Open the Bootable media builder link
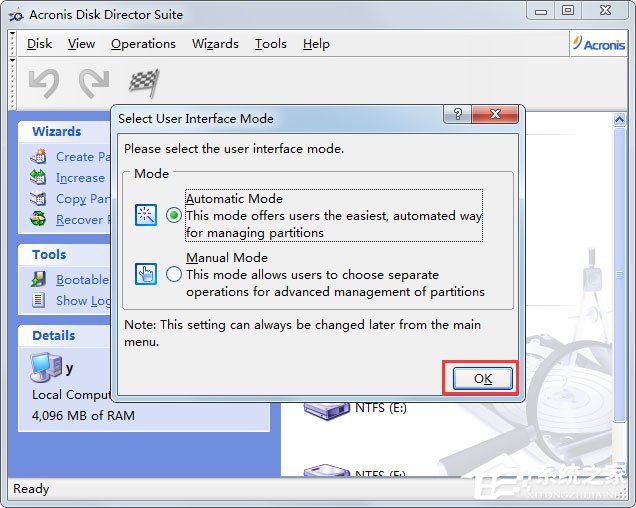This screenshot has height=508, width=636. [x=83, y=280]
